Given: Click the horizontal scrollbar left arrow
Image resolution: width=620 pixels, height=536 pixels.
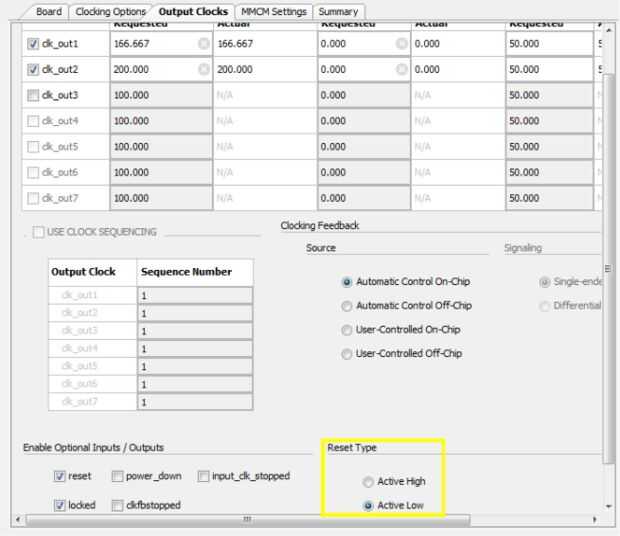Looking at the screenshot, I should point(18,519).
